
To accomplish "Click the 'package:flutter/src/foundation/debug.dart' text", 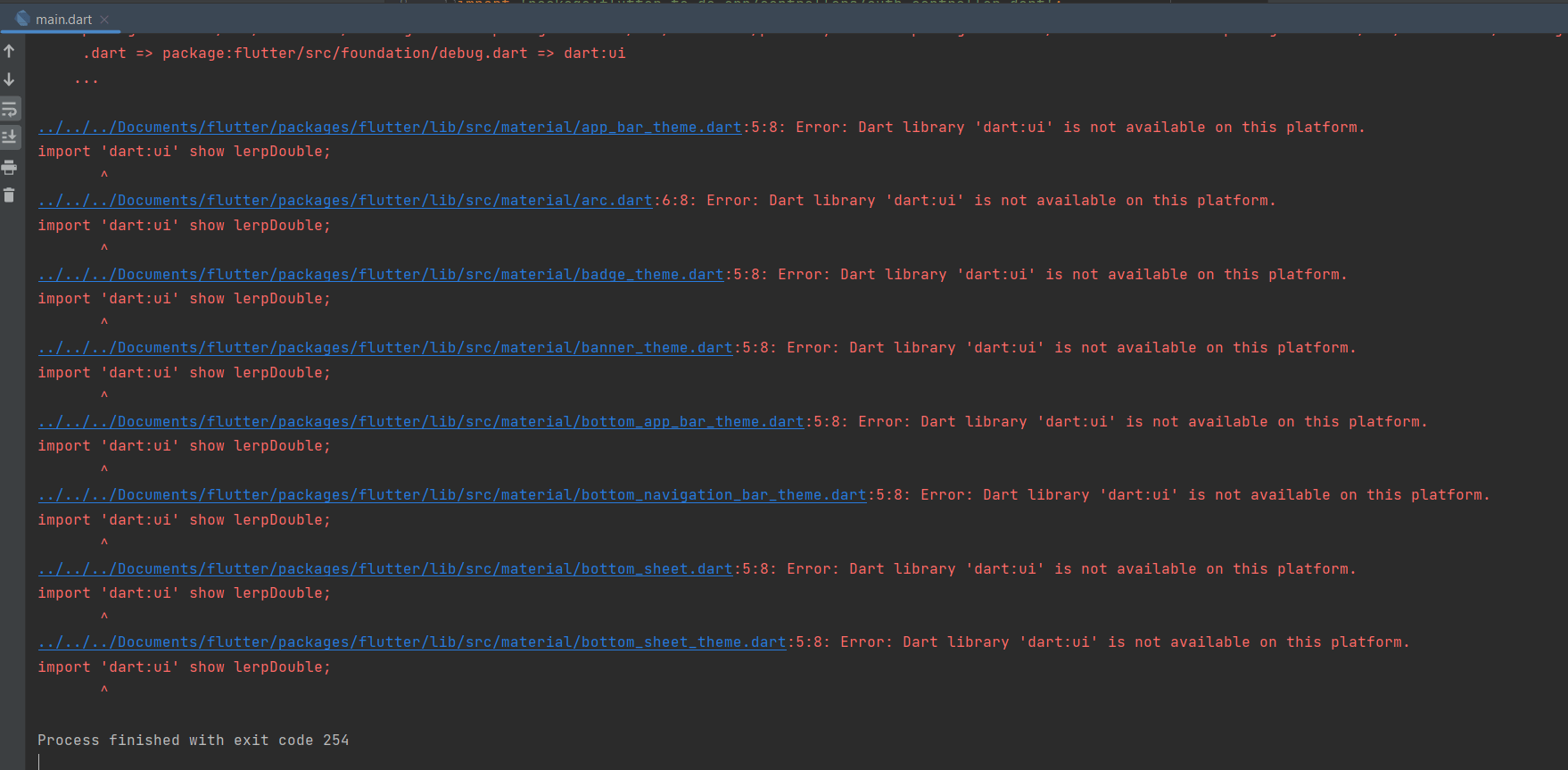I will click(x=345, y=53).
